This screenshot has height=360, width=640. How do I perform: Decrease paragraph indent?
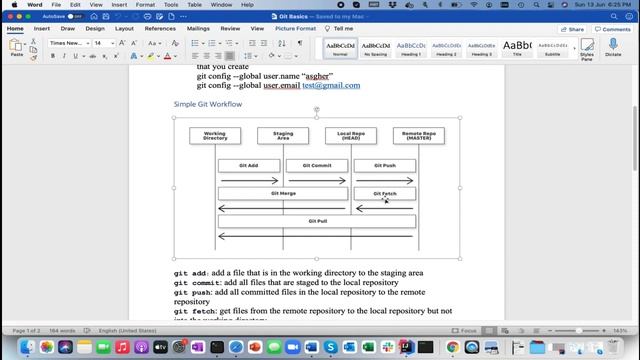(252, 43)
